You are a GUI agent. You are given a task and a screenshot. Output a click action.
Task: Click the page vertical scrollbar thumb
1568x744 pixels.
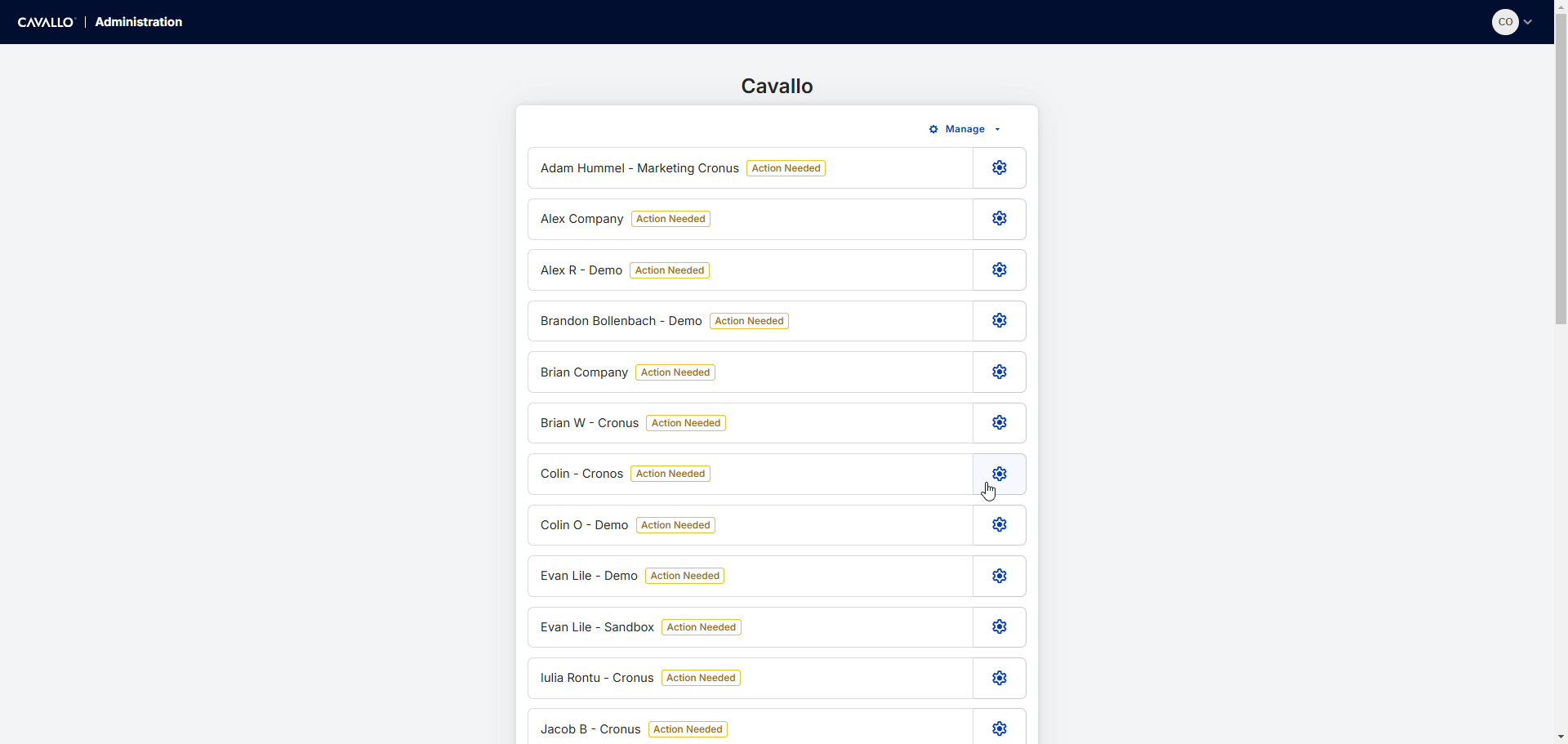point(1561,168)
